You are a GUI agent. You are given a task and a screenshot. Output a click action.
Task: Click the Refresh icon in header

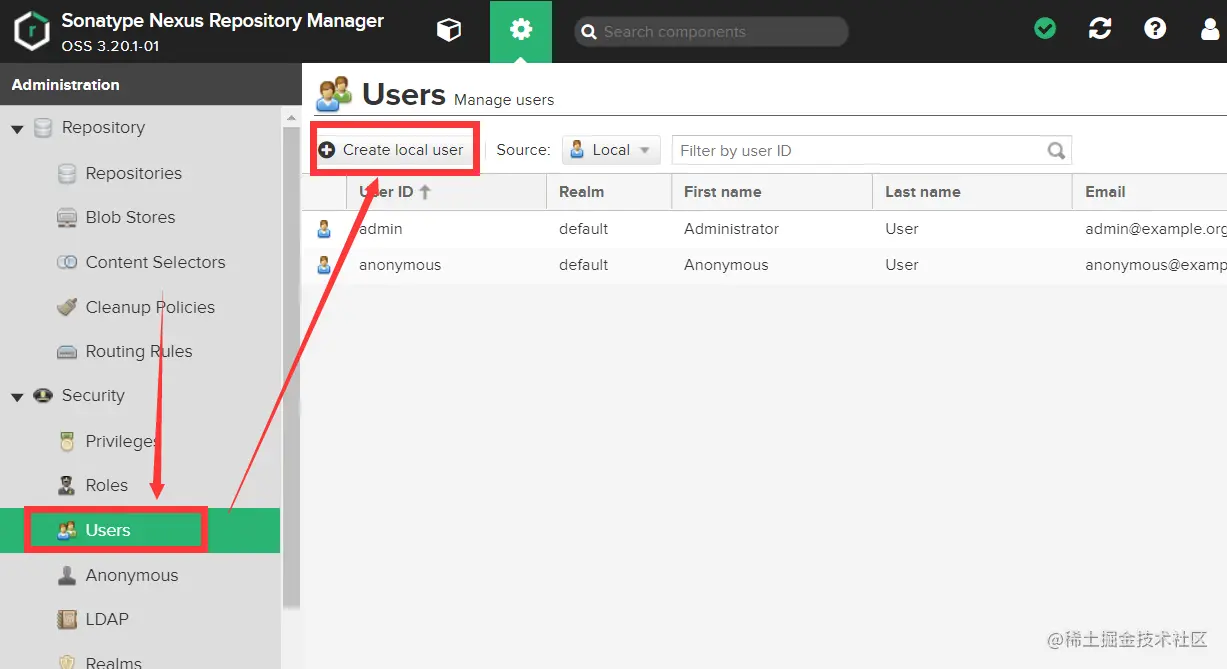pyautogui.click(x=1100, y=29)
